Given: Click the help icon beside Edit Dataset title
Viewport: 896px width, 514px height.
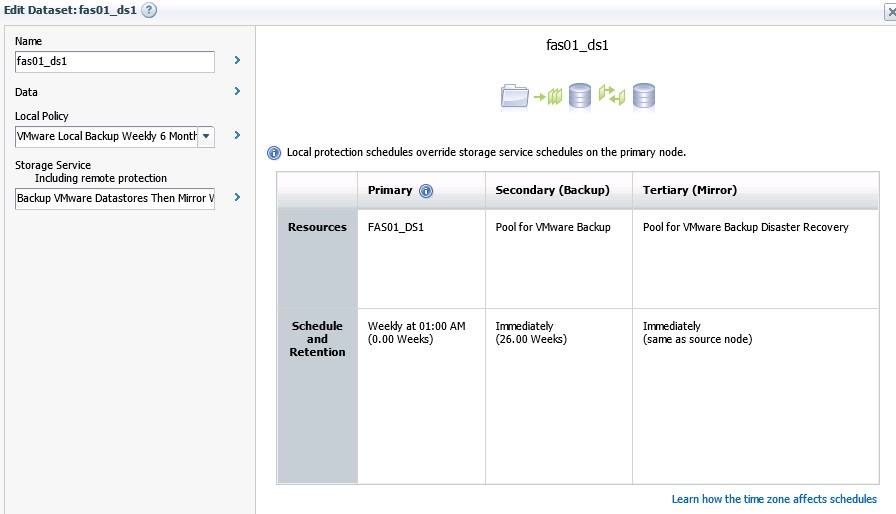Looking at the screenshot, I should [x=150, y=10].
